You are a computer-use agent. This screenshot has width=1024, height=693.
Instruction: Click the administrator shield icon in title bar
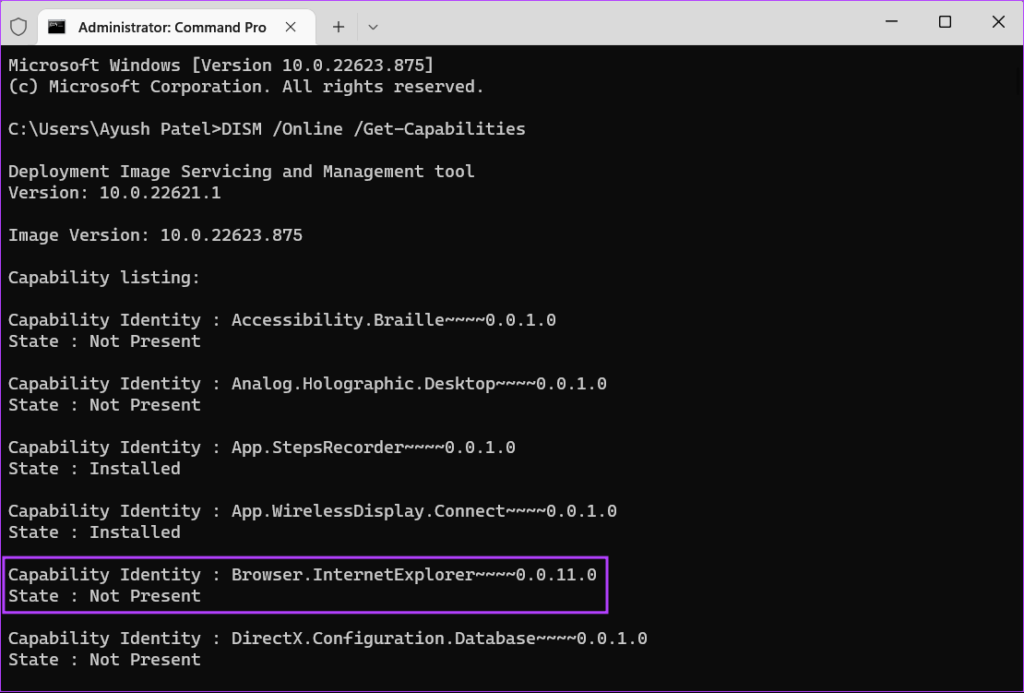tap(19, 27)
